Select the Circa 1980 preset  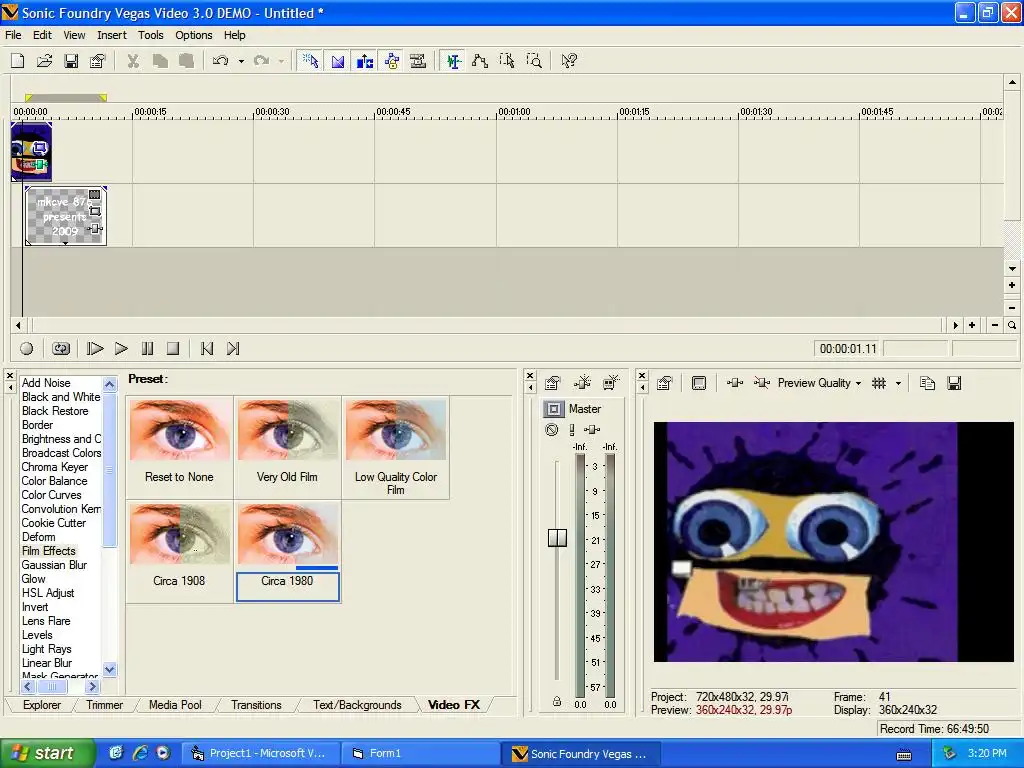pyautogui.click(x=287, y=551)
